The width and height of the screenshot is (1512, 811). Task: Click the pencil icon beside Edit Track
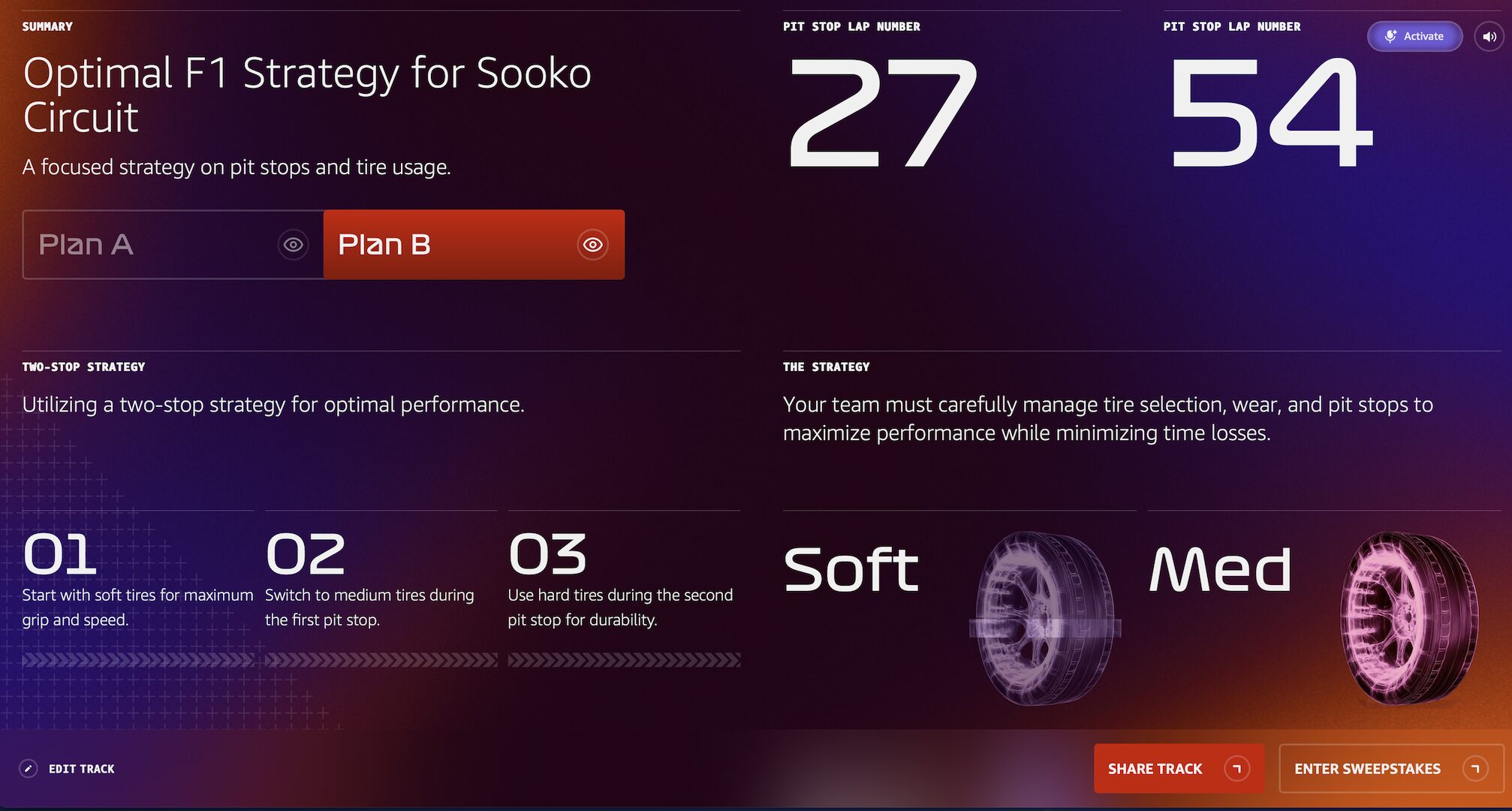point(29,768)
